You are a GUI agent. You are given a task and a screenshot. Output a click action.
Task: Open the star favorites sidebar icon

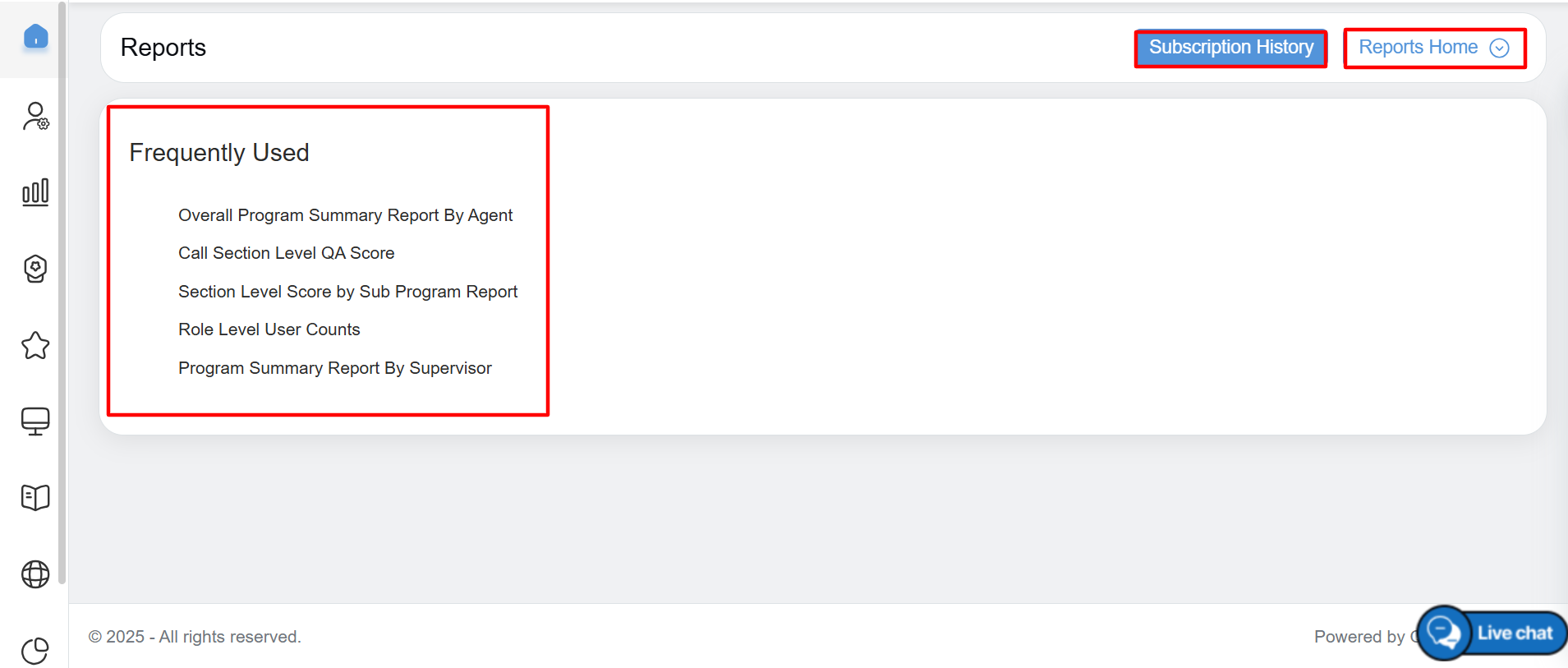(x=35, y=345)
